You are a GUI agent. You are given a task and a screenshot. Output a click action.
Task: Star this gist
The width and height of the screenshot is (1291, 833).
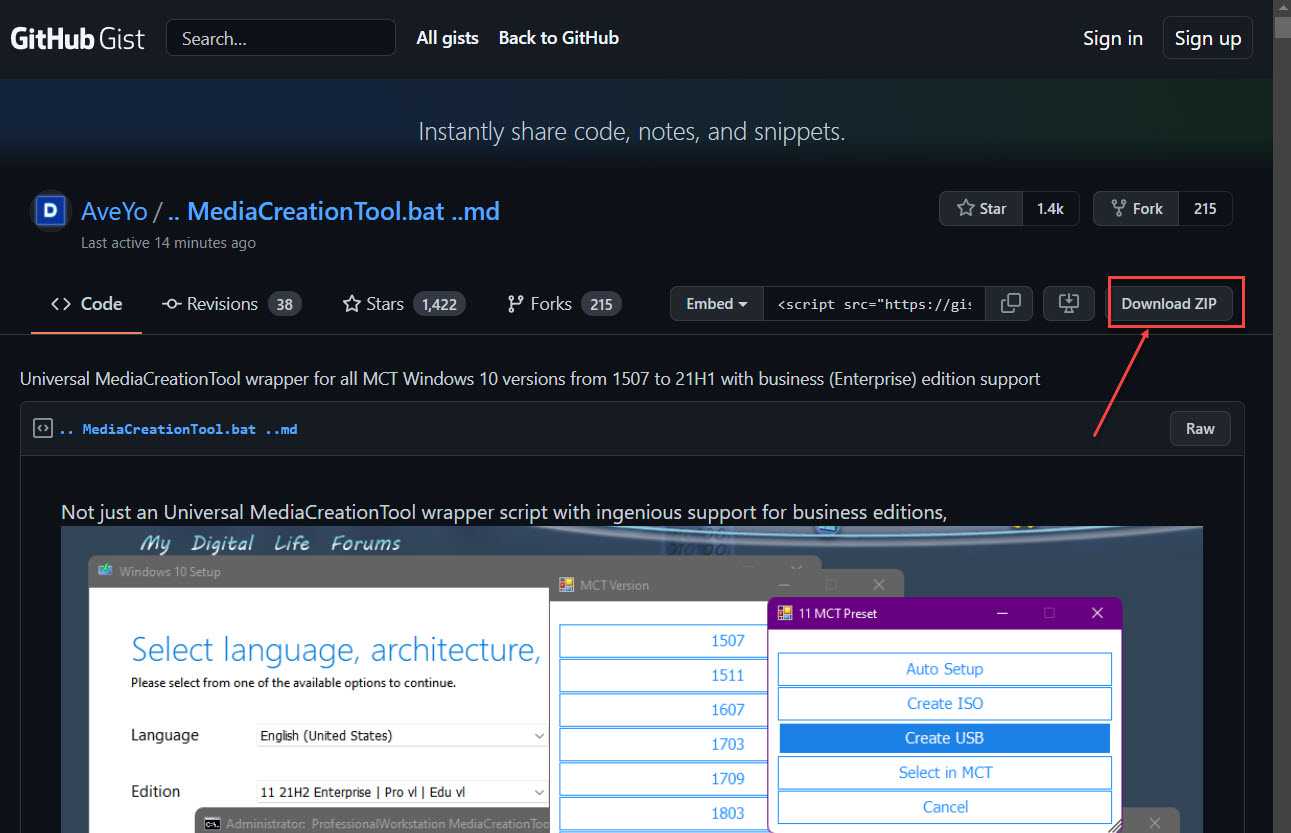point(982,209)
